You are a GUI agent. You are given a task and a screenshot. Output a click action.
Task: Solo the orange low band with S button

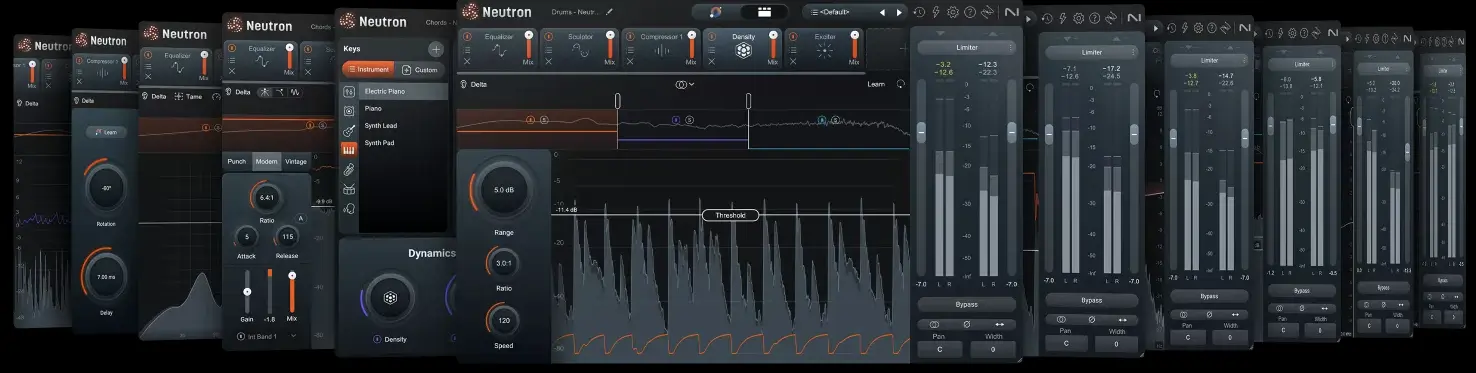point(544,120)
